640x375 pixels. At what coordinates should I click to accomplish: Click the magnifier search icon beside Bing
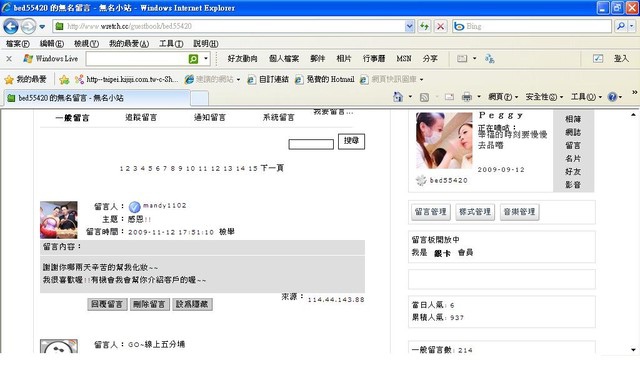[620, 27]
